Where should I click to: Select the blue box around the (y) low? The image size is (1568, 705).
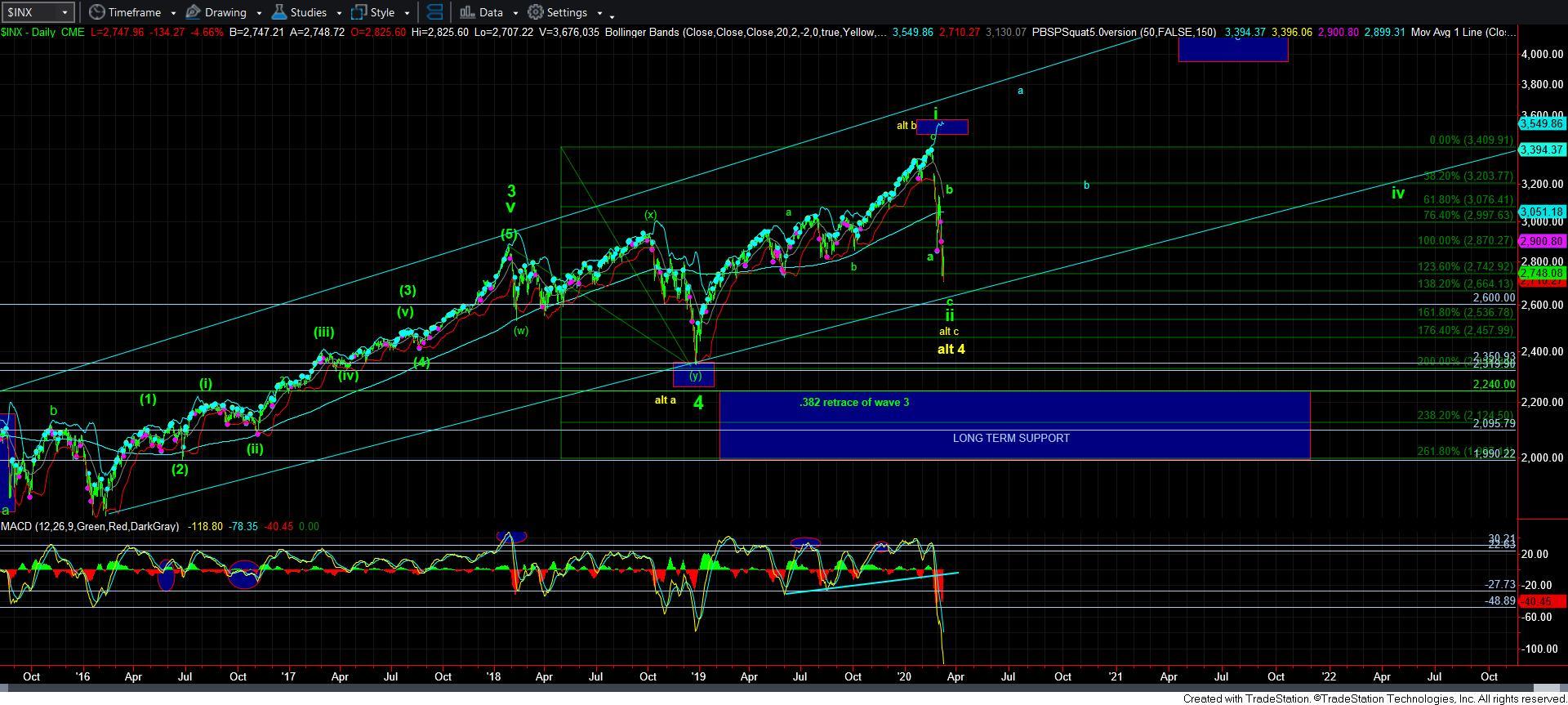click(x=693, y=376)
